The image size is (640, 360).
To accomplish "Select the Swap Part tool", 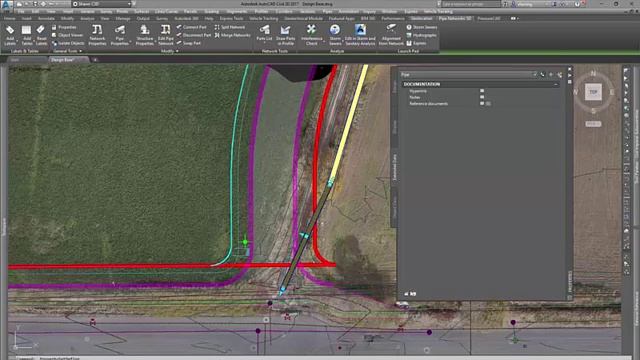I will click(x=189, y=43).
